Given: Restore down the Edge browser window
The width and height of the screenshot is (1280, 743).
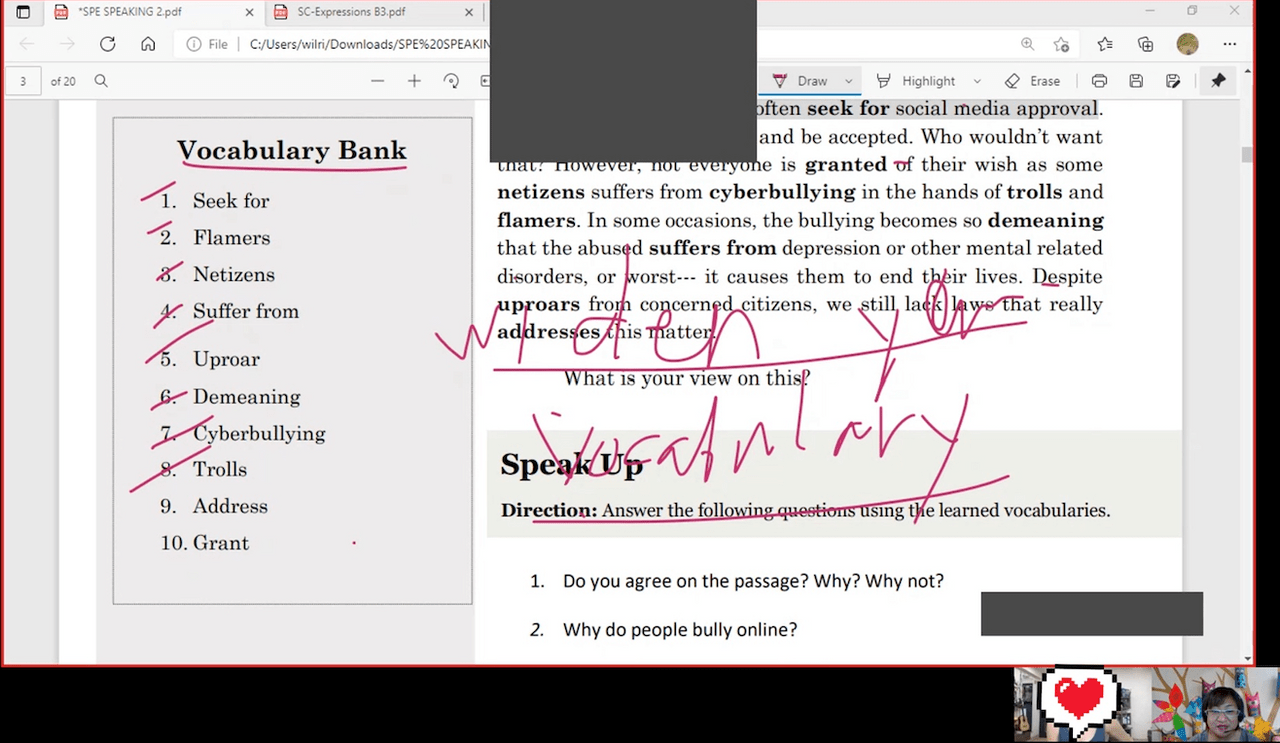Looking at the screenshot, I should (1192, 12).
